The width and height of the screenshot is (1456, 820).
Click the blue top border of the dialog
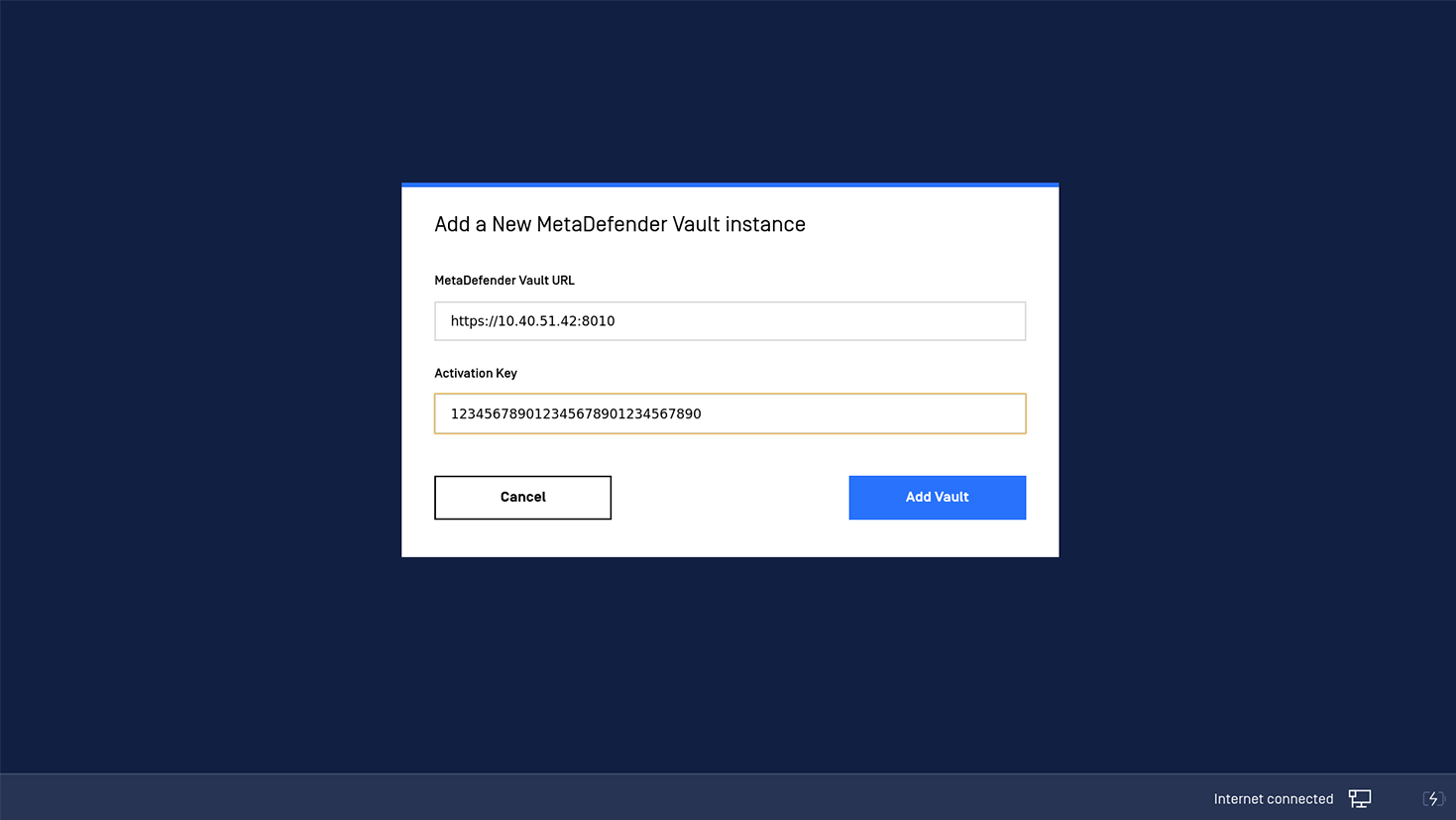pyautogui.click(x=729, y=184)
